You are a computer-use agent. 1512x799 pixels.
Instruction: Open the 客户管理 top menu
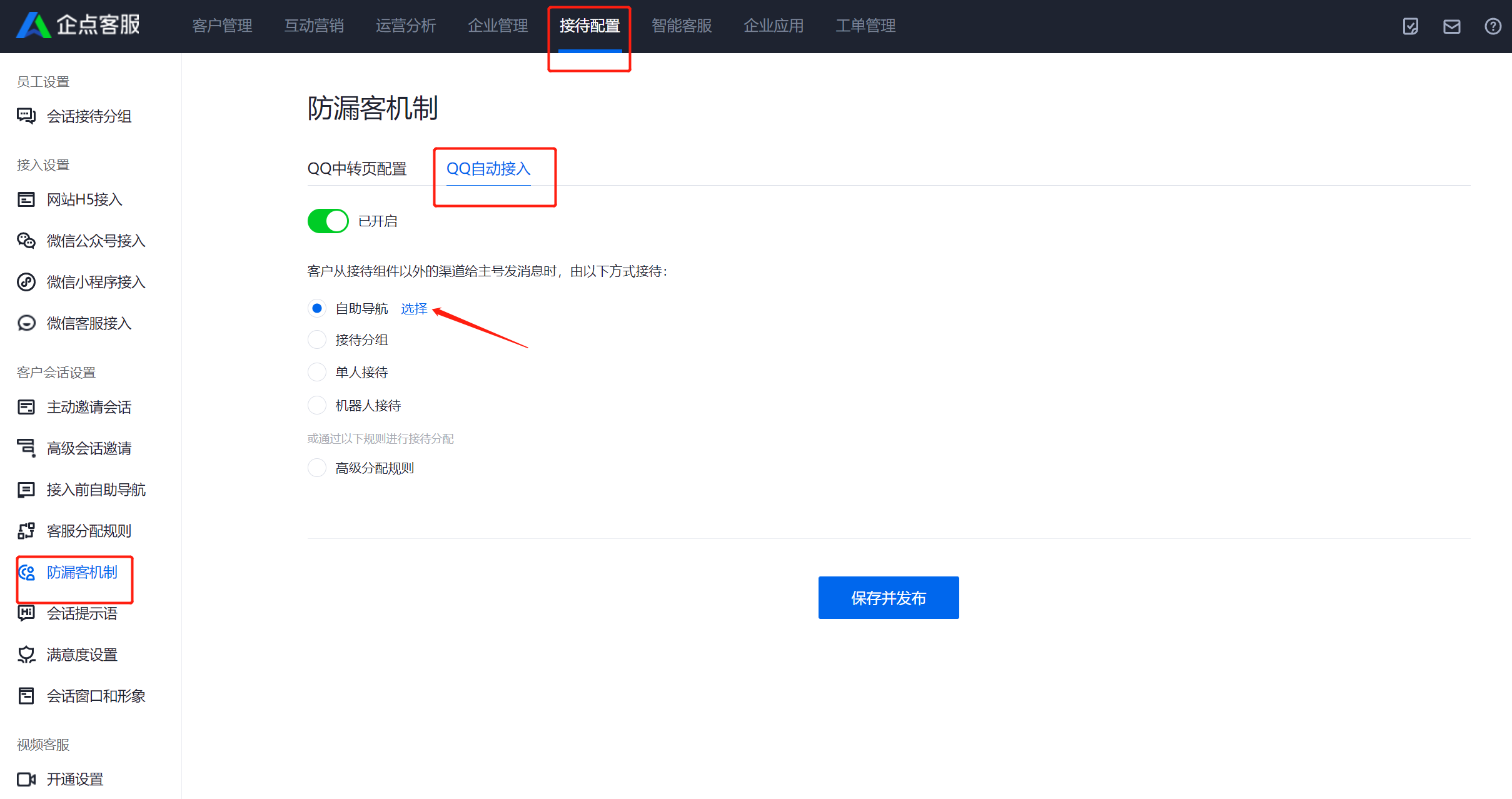coord(222,26)
